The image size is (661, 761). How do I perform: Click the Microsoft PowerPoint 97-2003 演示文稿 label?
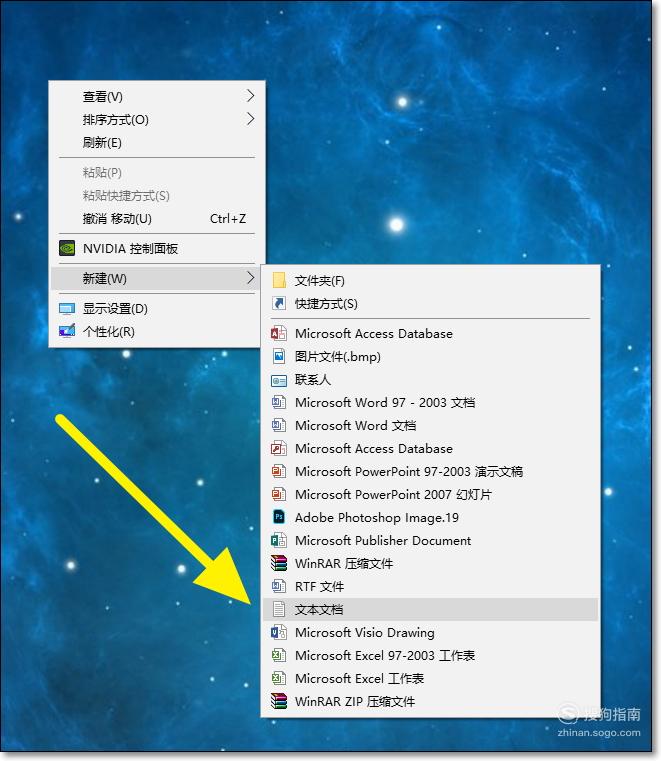click(x=409, y=471)
